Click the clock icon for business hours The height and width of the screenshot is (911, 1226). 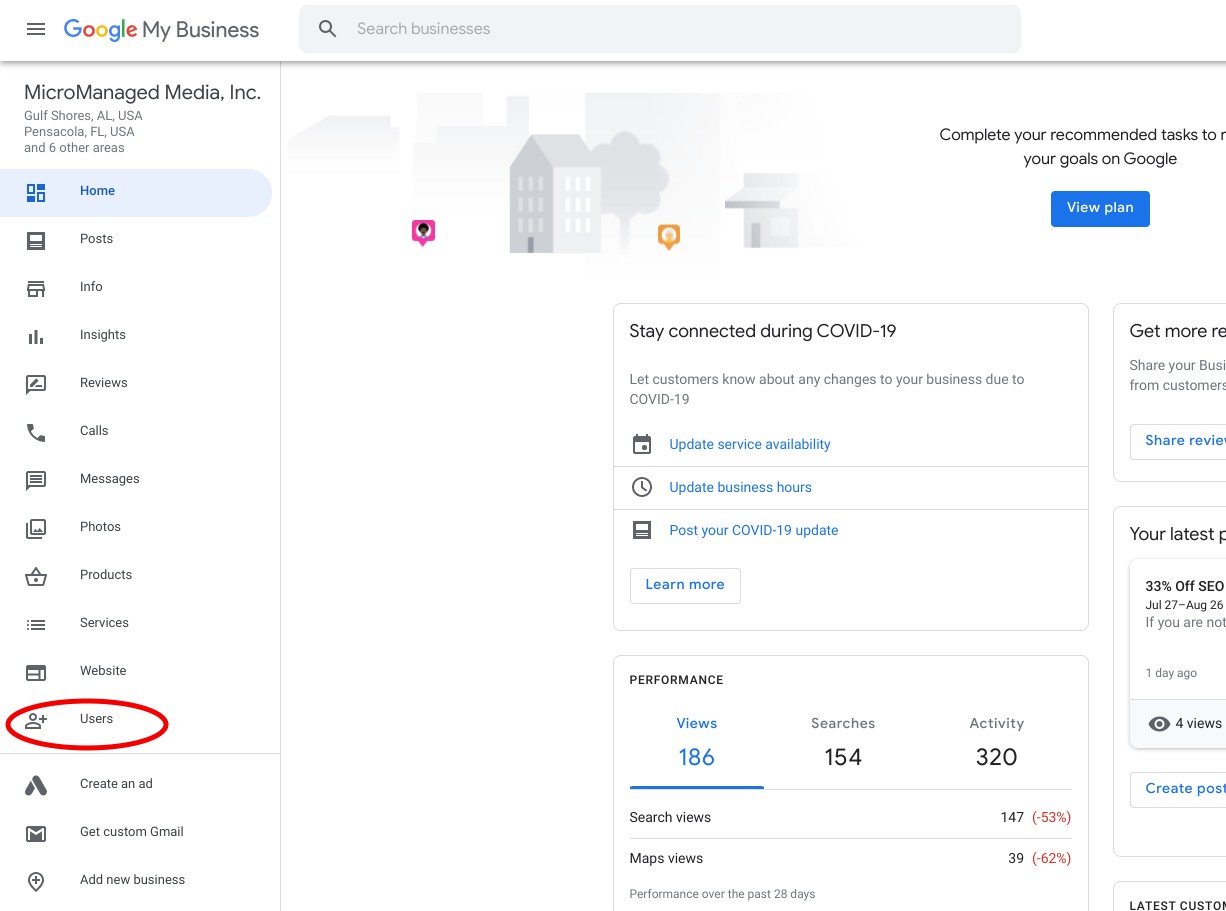642,488
